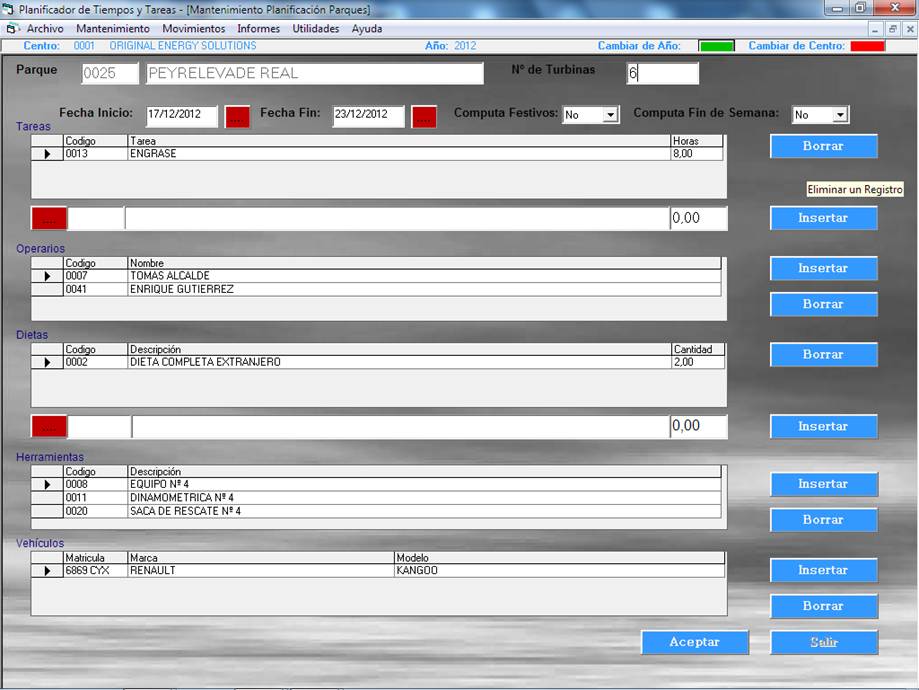Select row arrow for ENGRASE task
Screen dimensions: 919x690
[x=47, y=154]
